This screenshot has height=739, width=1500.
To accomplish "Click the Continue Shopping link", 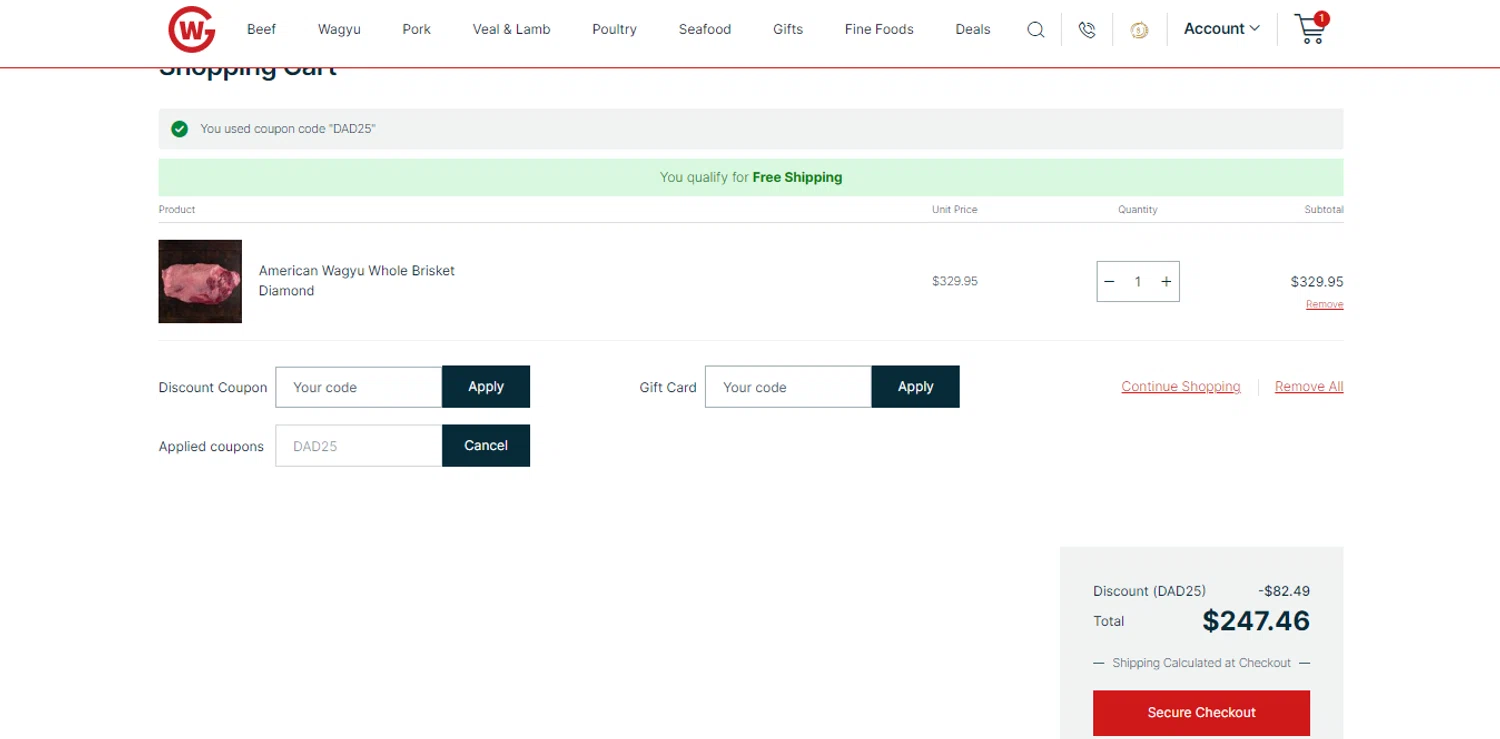I will click(1181, 387).
